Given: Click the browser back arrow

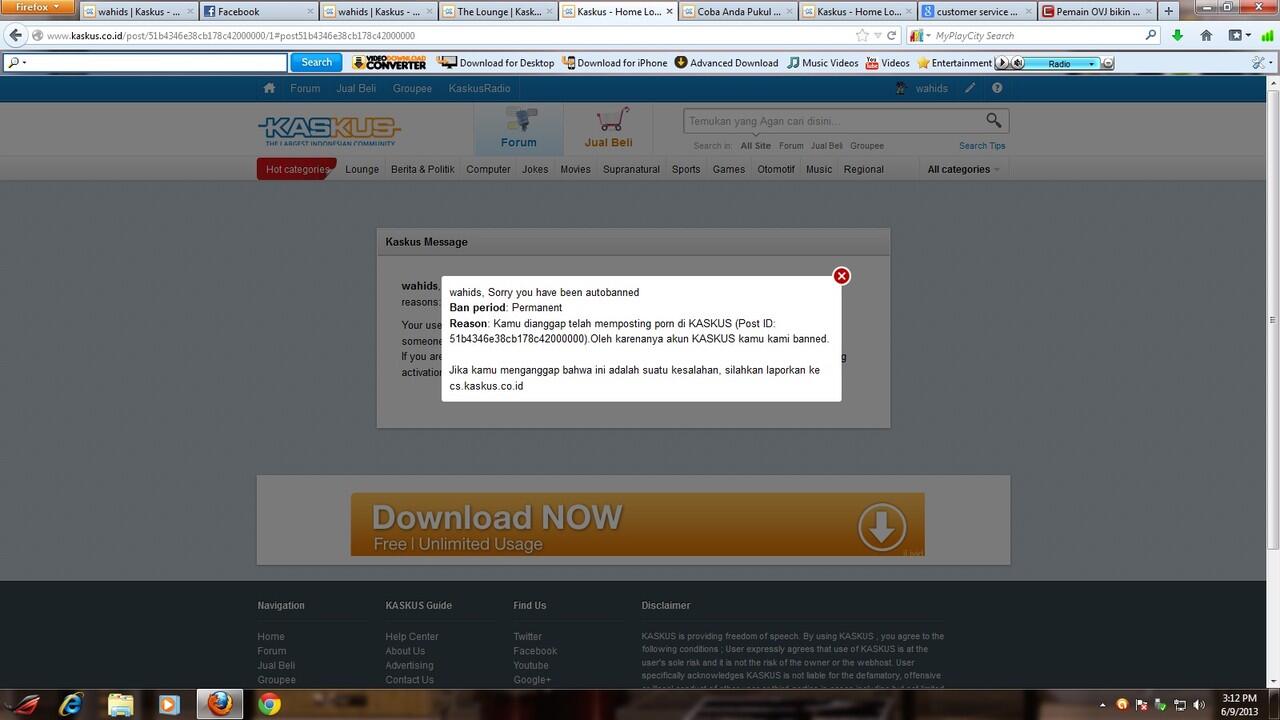Looking at the screenshot, I should 15,35.
